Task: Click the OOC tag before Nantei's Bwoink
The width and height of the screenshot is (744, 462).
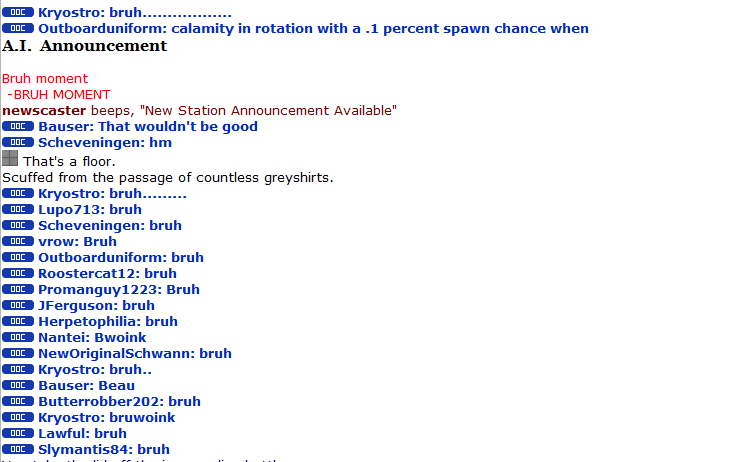Action: point(18,338)
